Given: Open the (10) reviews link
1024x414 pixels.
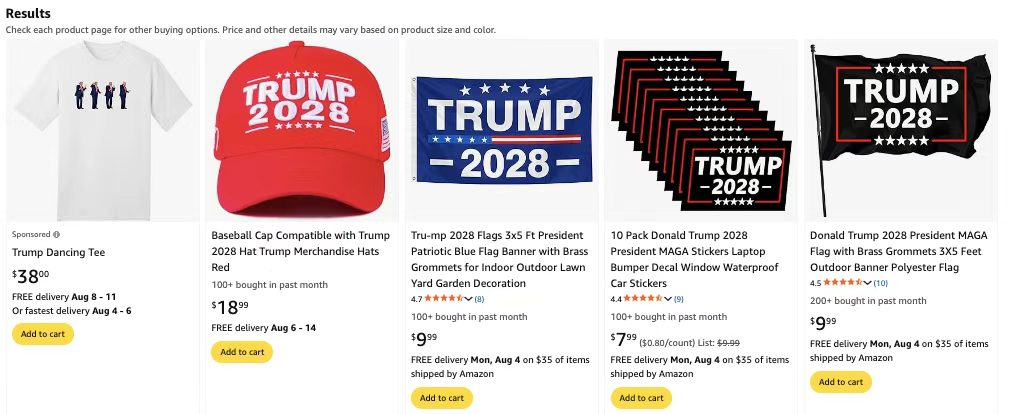Looking at the screenshot, I should [880, 283].
